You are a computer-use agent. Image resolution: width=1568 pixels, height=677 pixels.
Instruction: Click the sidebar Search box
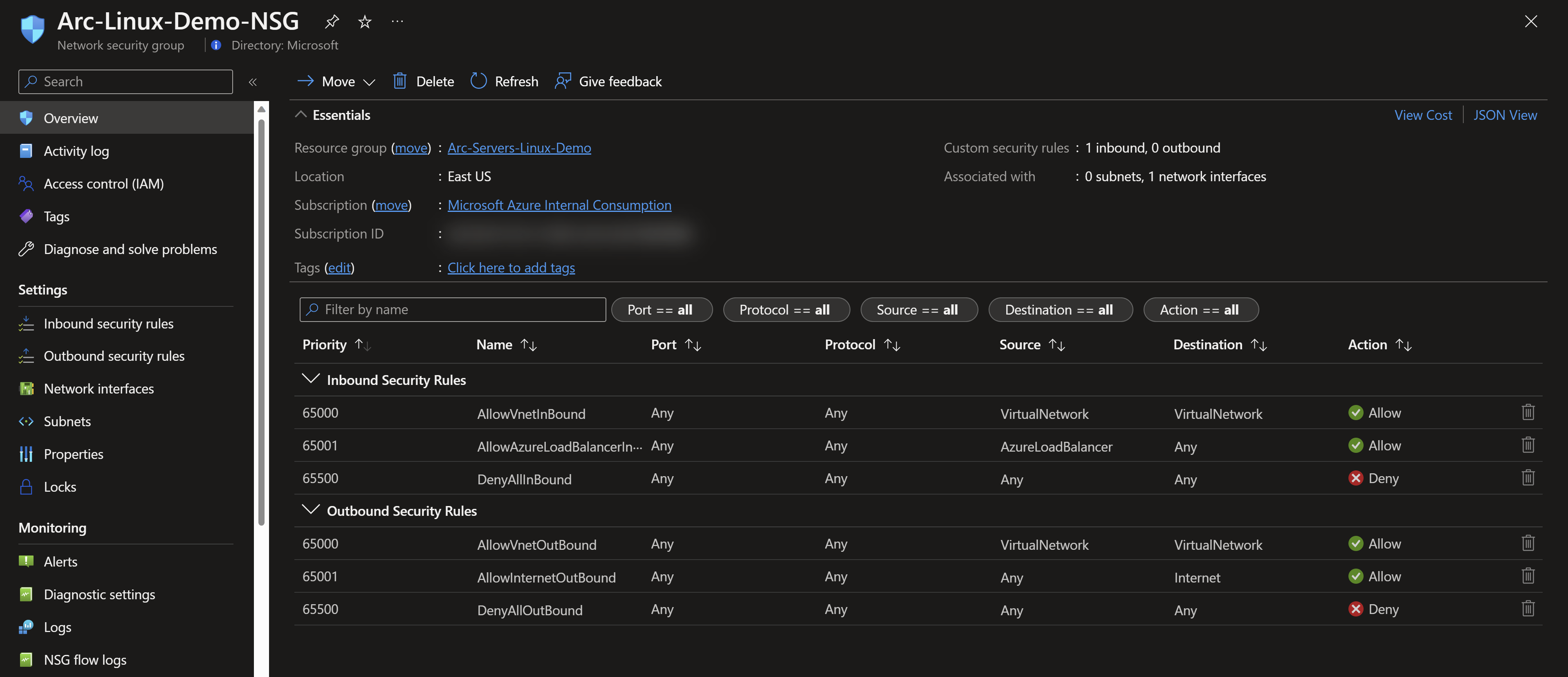(126, 81)
